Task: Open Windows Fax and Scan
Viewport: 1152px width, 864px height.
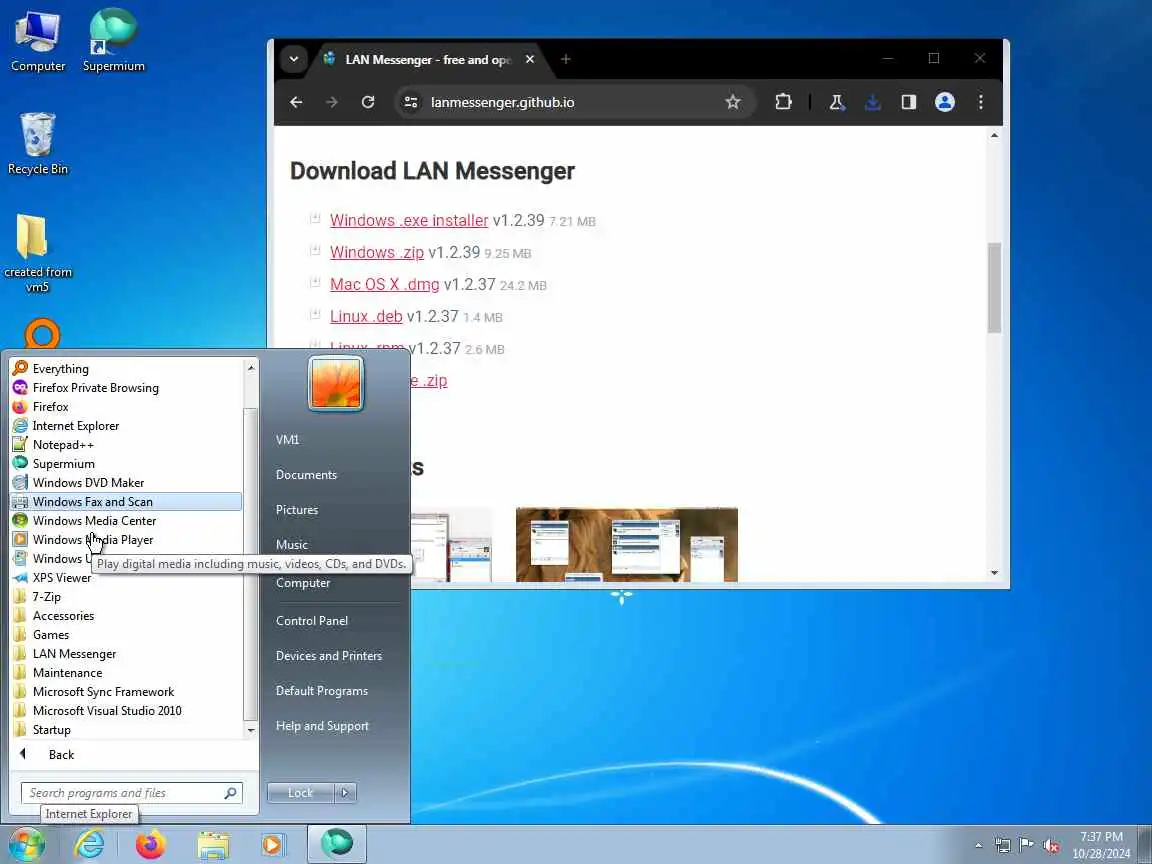Action: pos(126,502)
